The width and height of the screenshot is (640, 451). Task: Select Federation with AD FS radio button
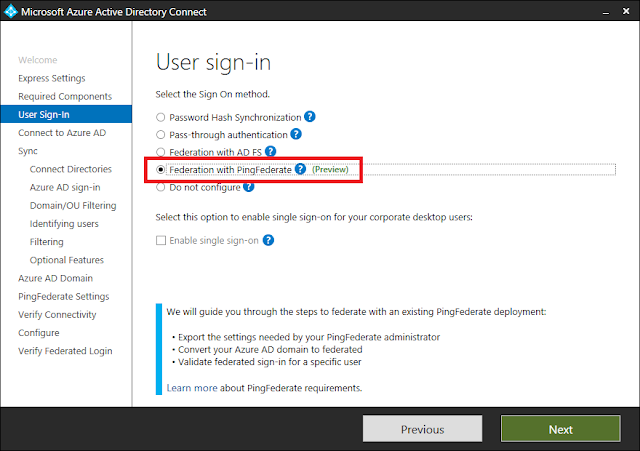161,152
